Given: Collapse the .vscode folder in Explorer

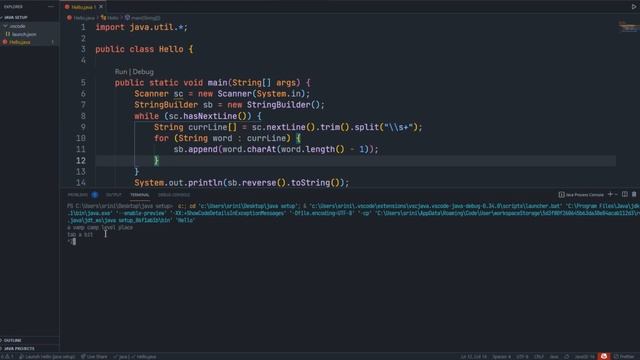Looking at the screenshot, I should pyautogui.click(x=17, y=26).
